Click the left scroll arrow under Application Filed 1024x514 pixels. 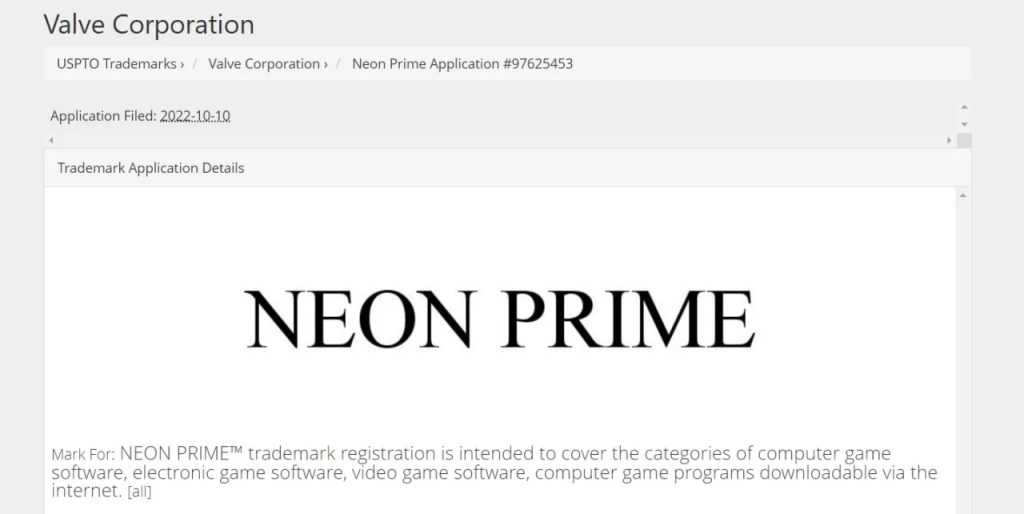[x=50, y=140]
